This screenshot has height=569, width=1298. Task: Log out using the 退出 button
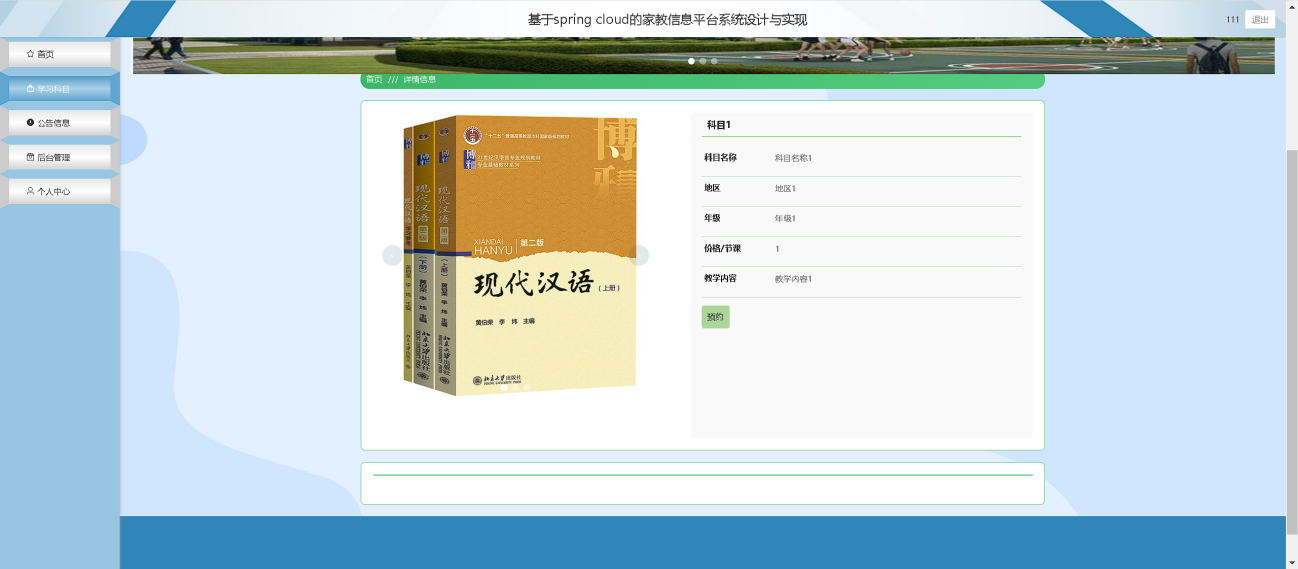1260,20
